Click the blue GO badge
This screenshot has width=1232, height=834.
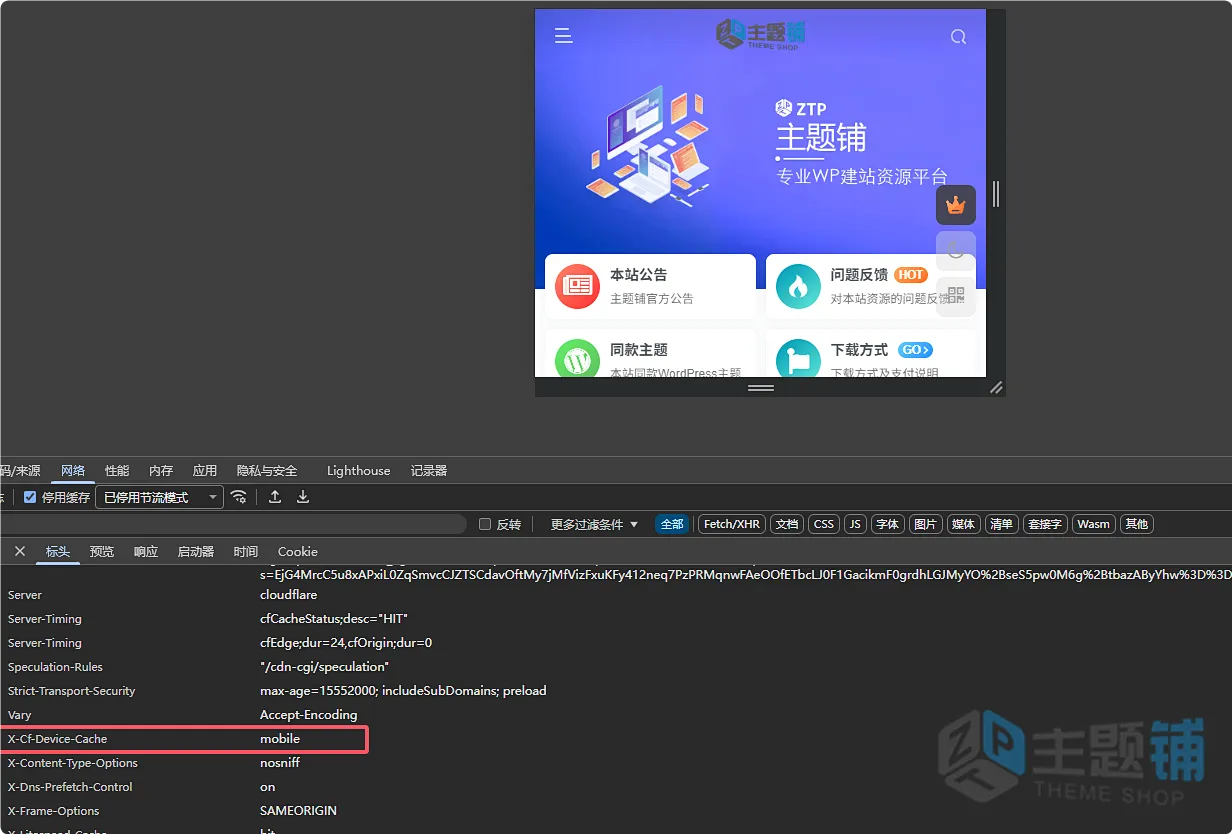point(916,350)
